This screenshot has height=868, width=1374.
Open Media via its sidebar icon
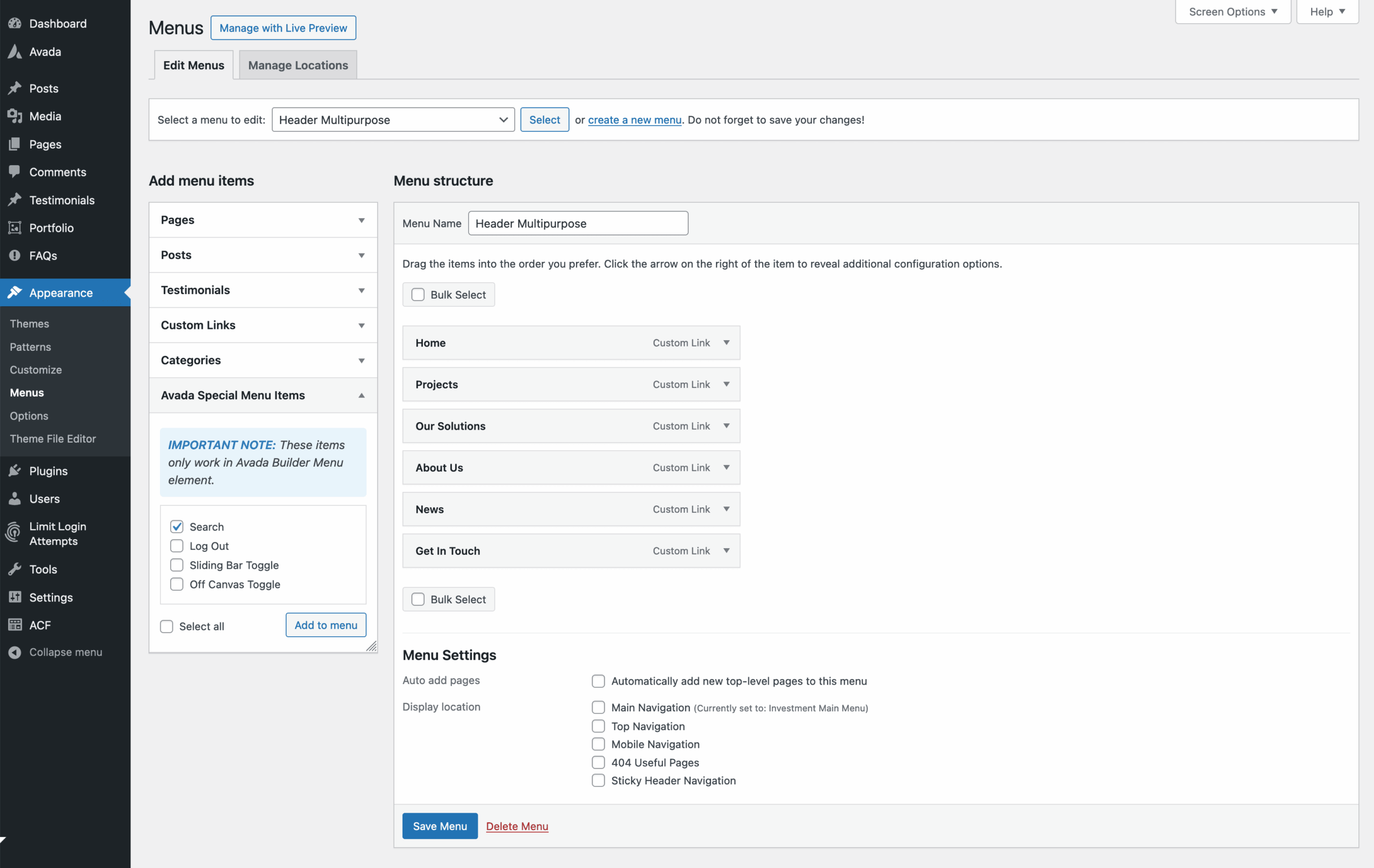[15, 116]
